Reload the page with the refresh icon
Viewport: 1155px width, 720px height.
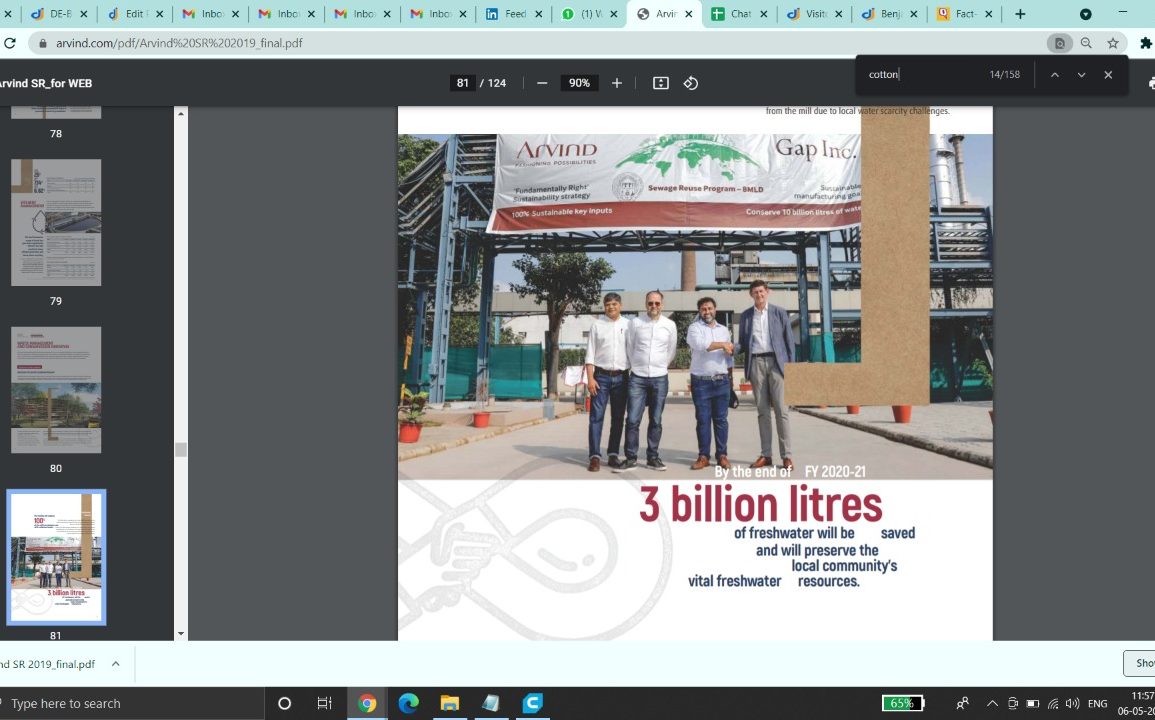[10, 43]
